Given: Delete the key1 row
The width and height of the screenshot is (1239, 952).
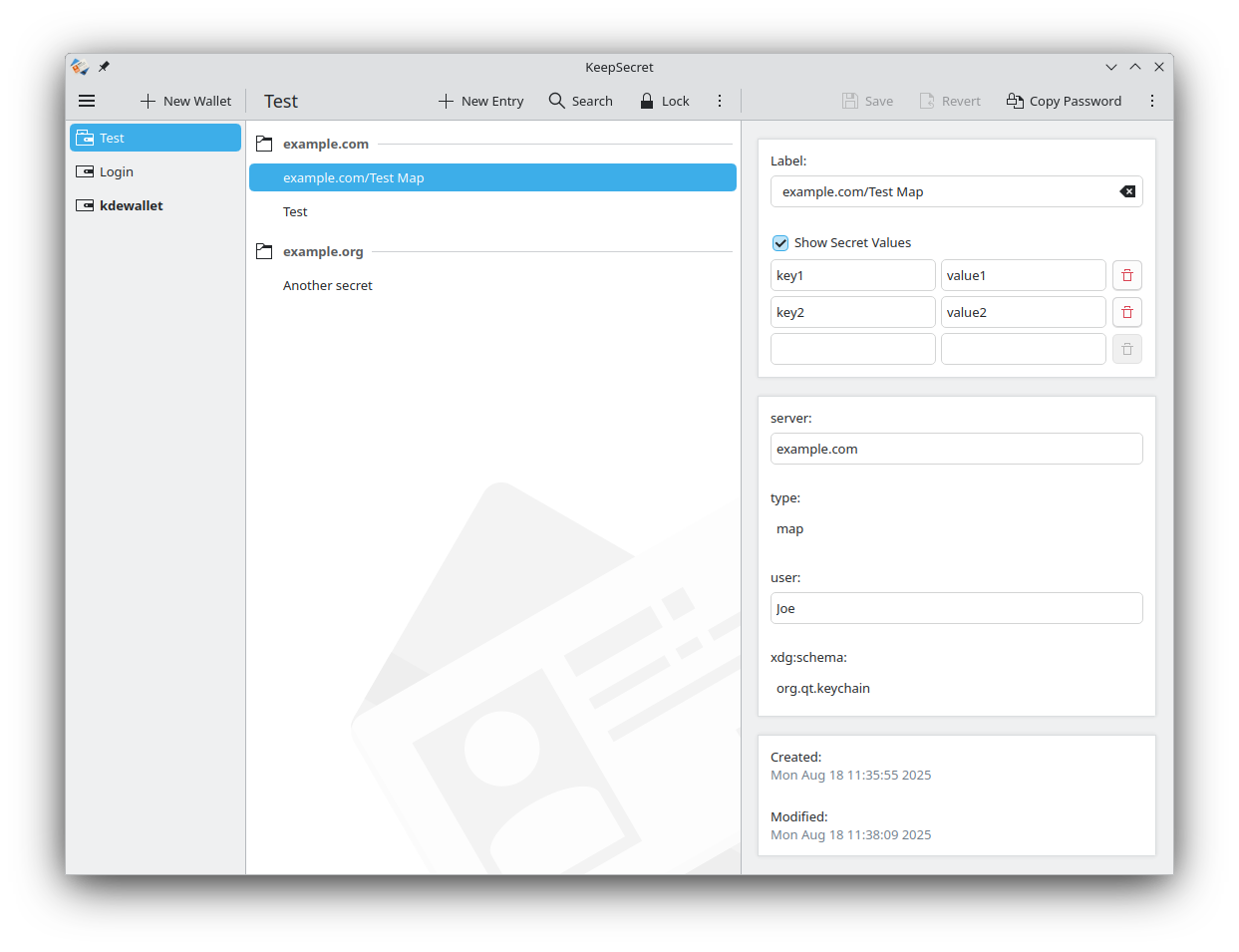Looking at the screenshot, I should [1127, 275].
